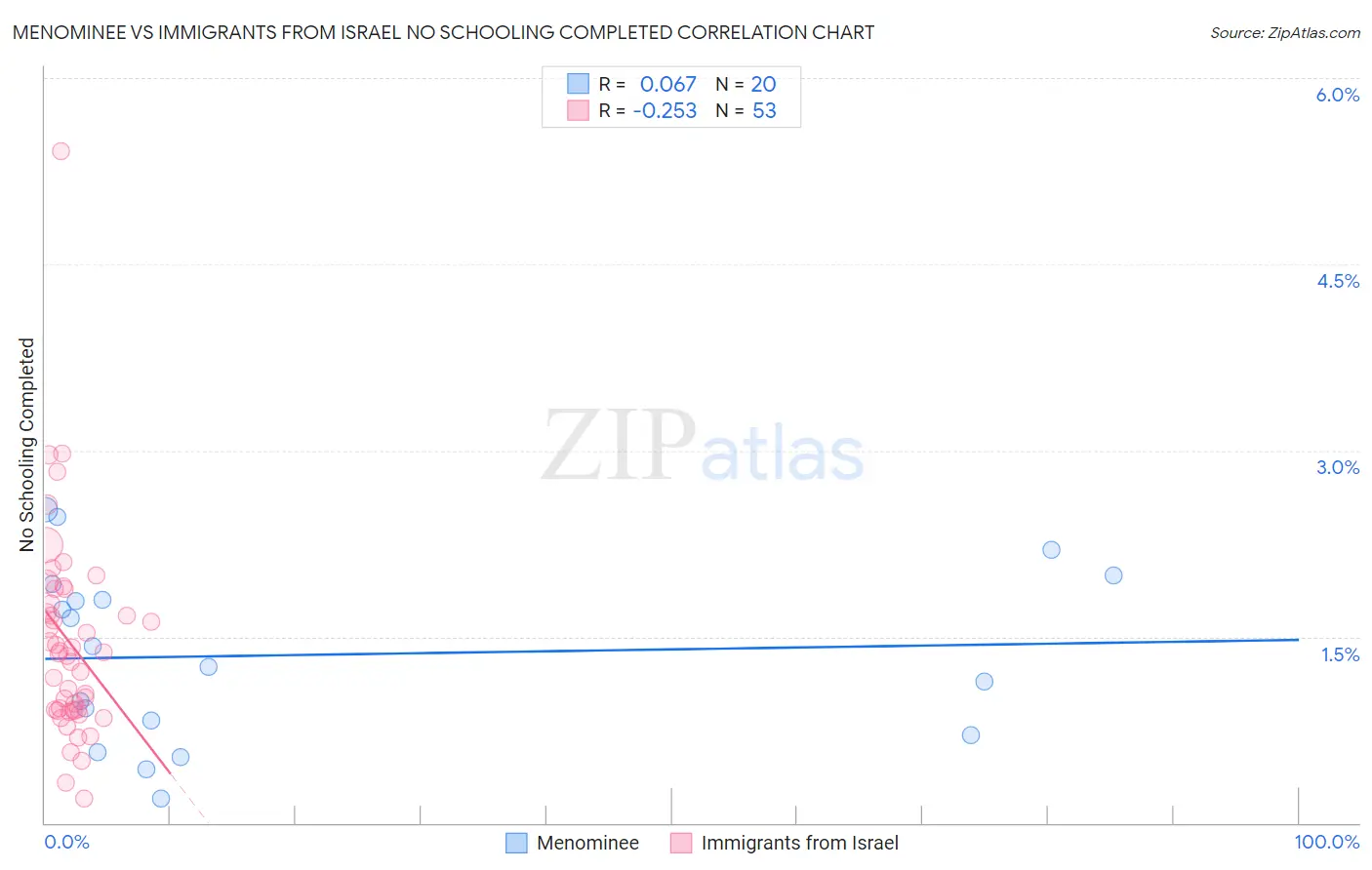Select the lowest right-side blue data point

[971, 735]
